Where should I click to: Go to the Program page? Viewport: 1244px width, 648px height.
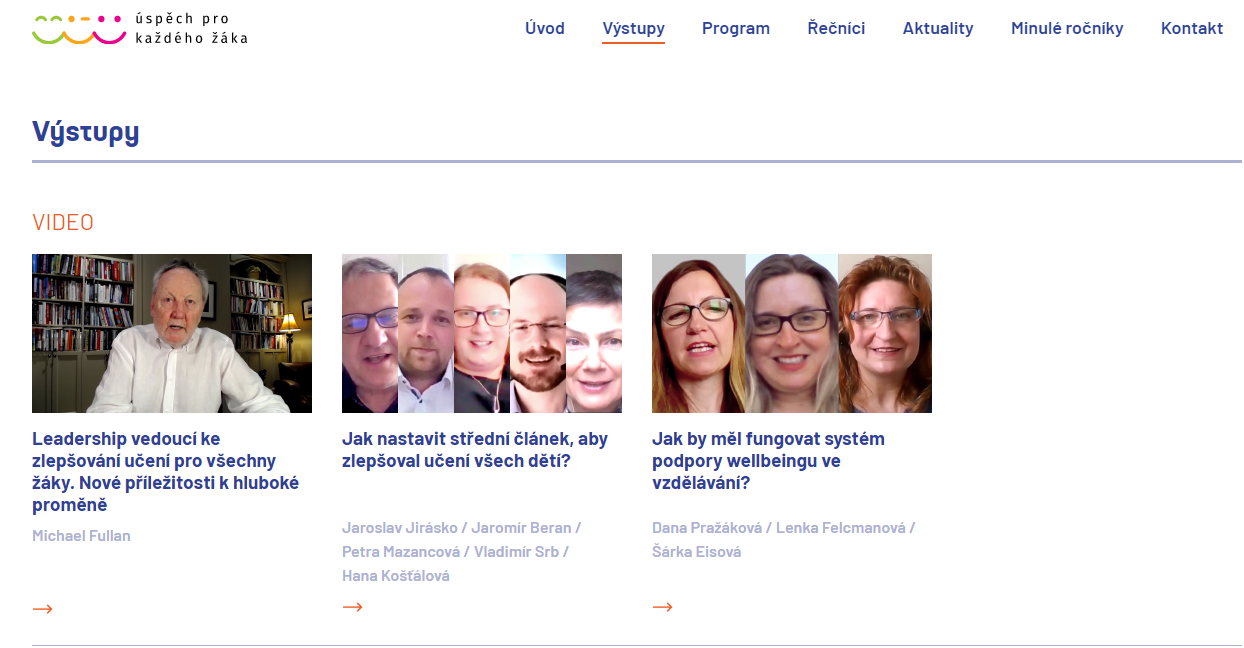click(x=736, y=28)
